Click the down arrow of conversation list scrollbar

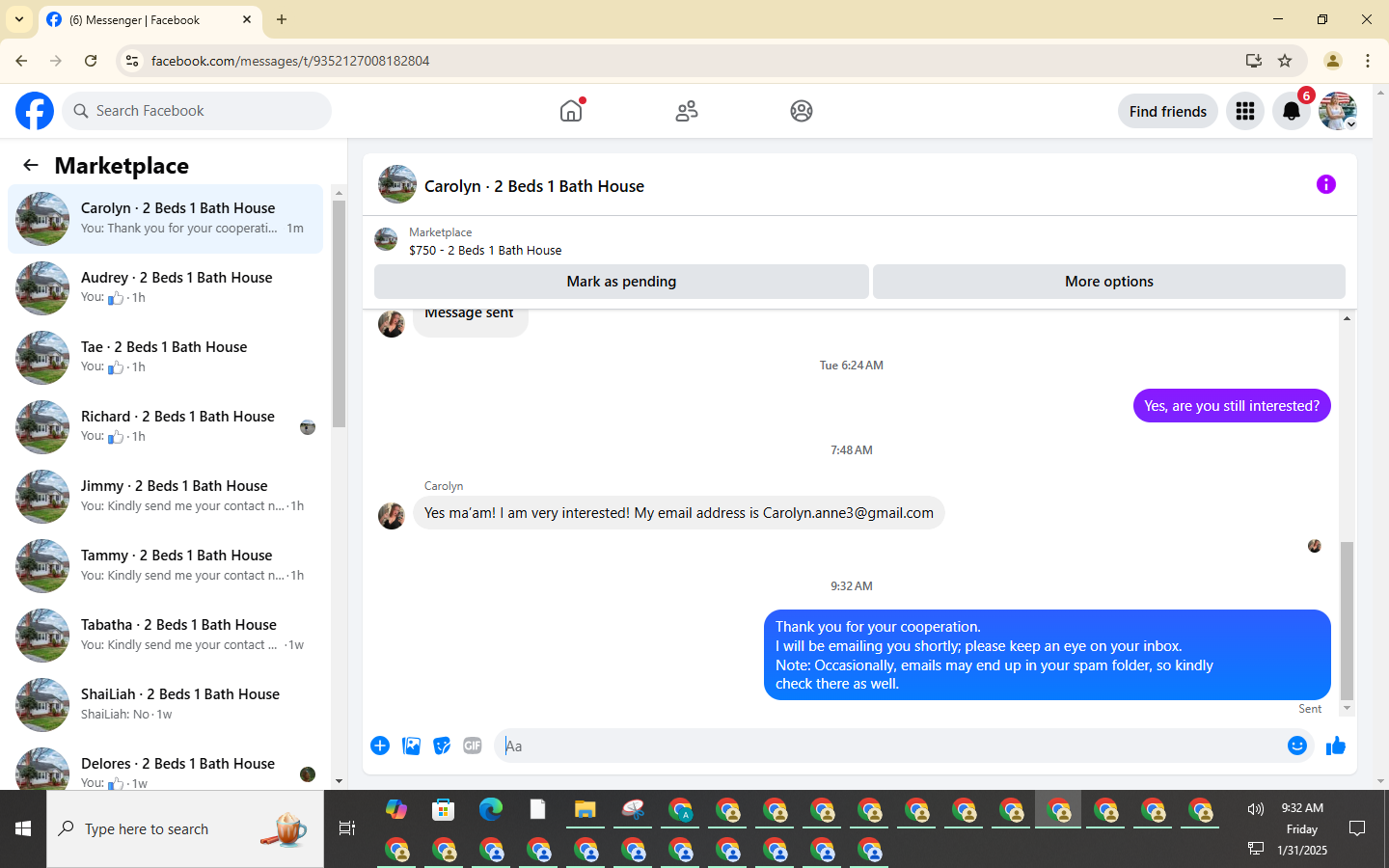point(339,781)
